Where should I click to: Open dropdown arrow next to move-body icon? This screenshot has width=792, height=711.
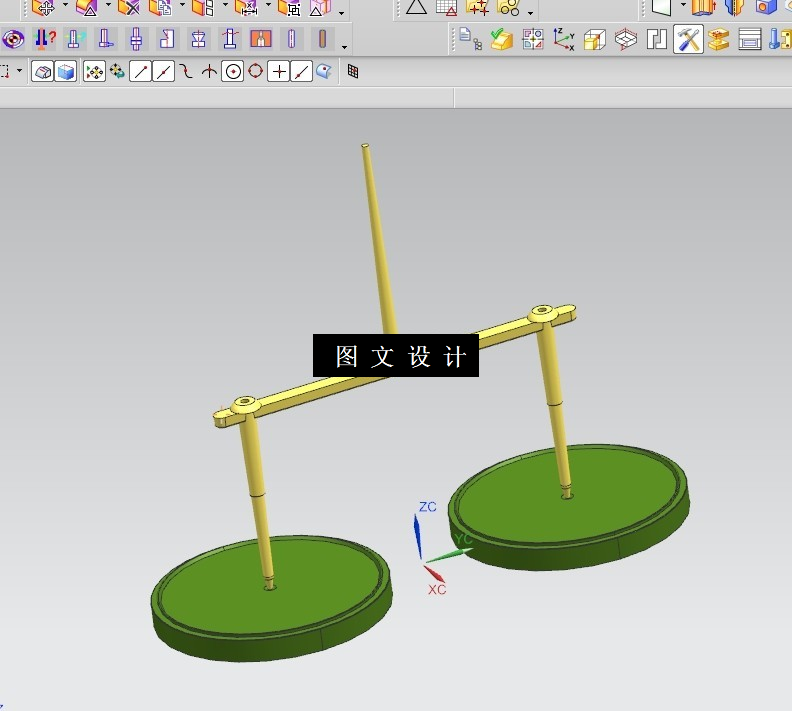tap(65, 5)
